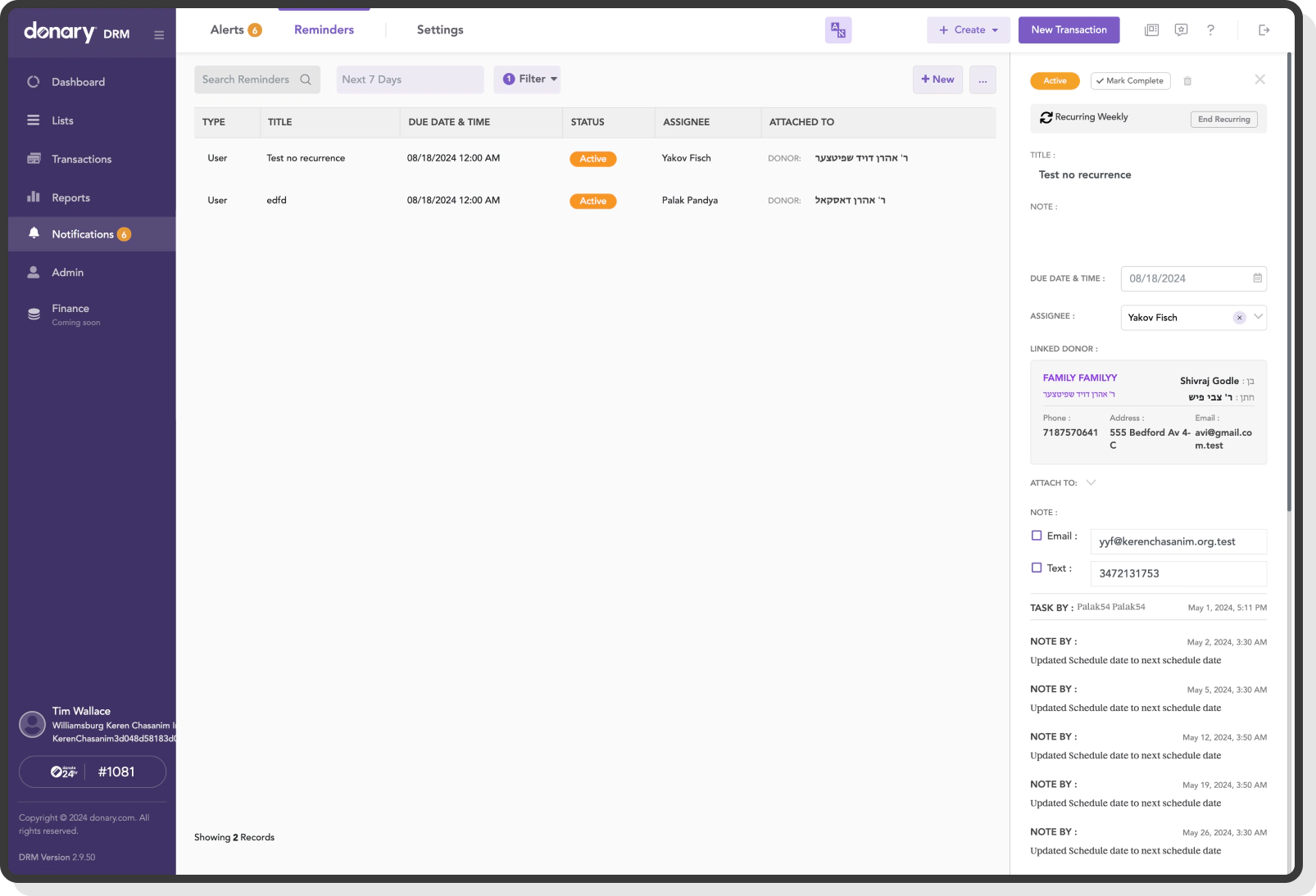Open the feedback star chat icon
Image resolution: width=1316 pixels, height=896 pixels.
click(1181, 29)
